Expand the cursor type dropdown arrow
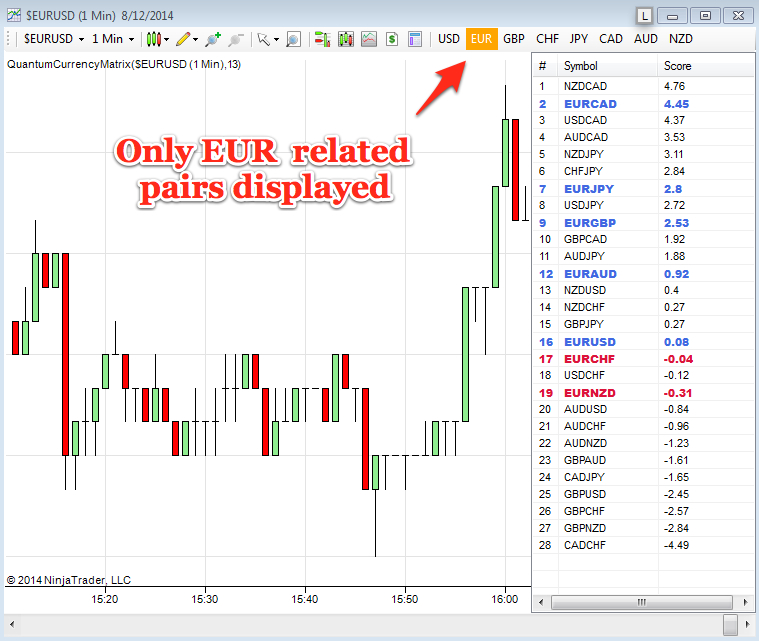Screen dimensions: 759x641 (x=276, y=40)
